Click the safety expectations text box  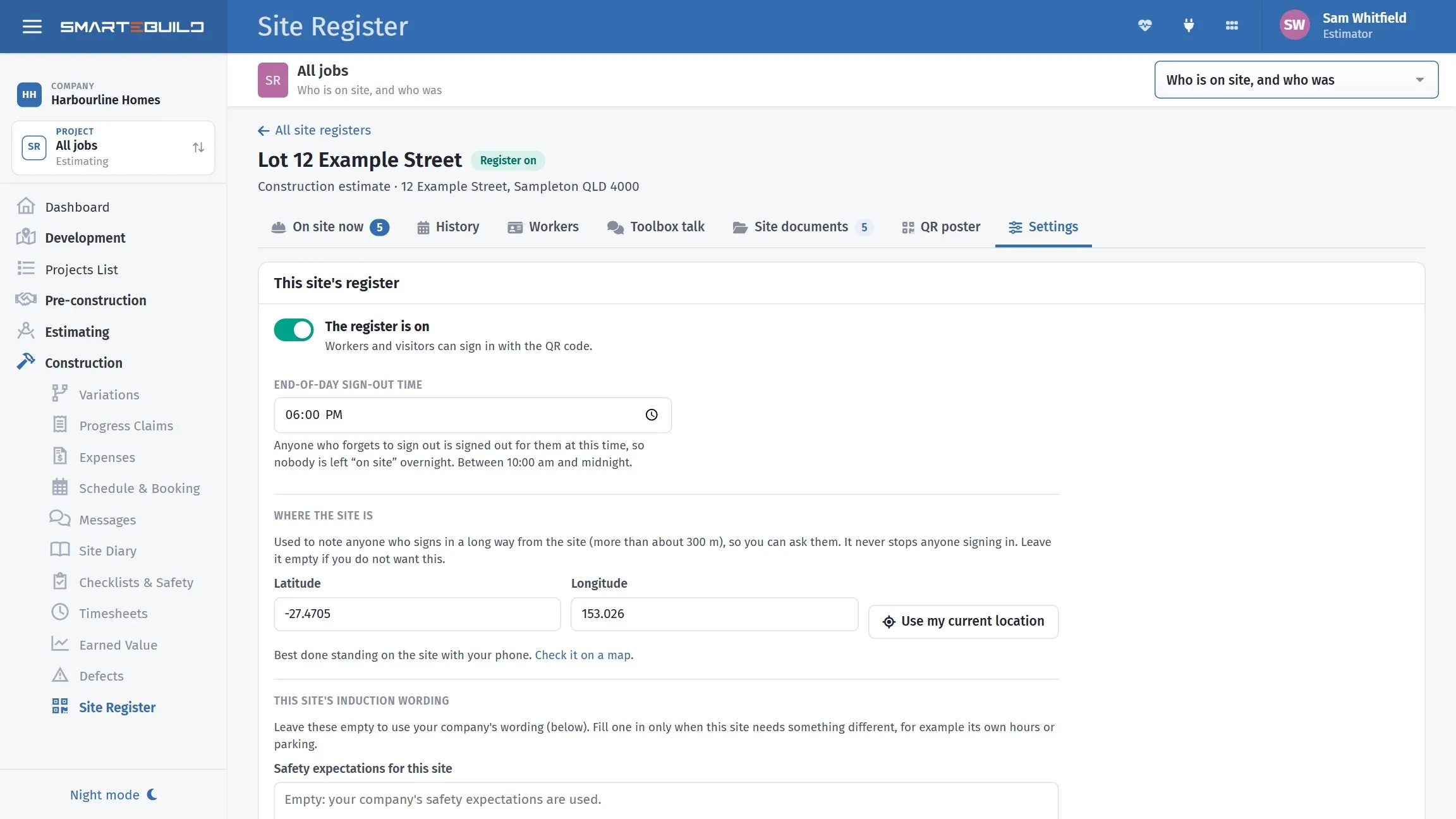pos(666,801)
